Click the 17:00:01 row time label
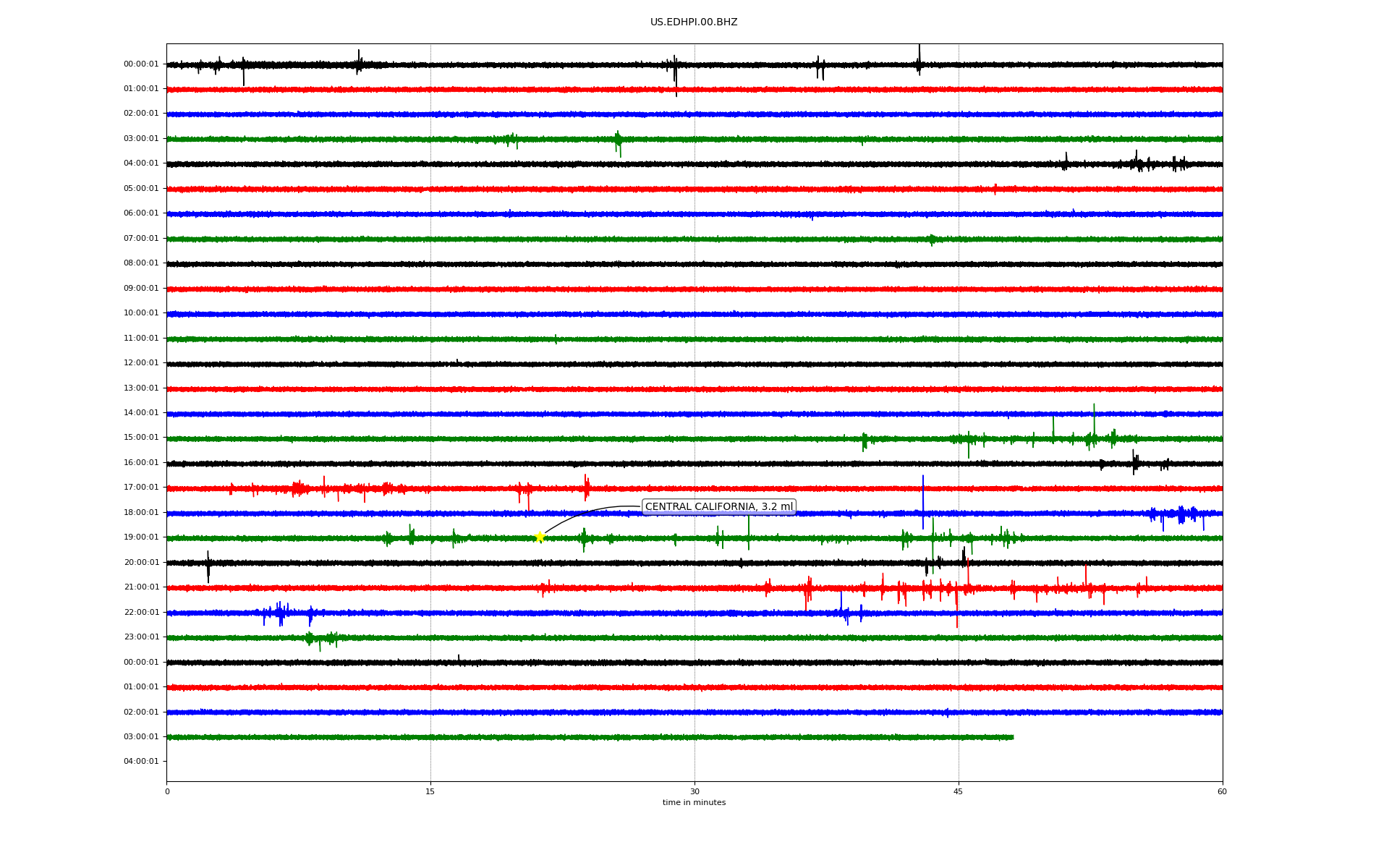 pos(141,488)
